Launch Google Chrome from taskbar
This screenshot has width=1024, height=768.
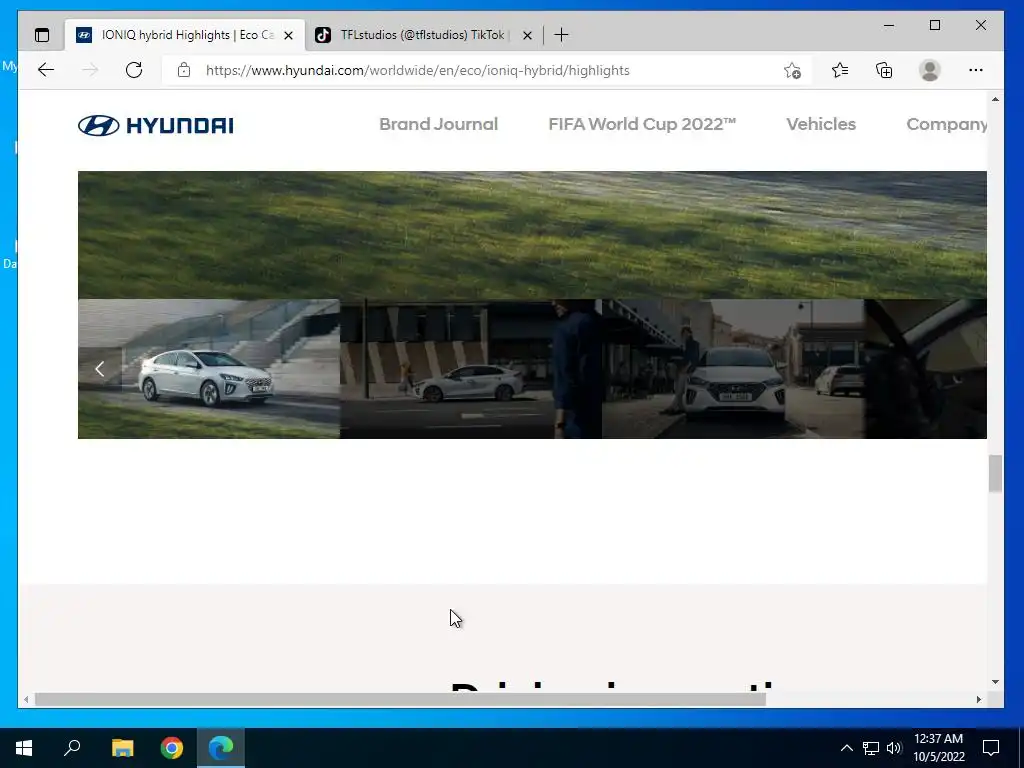click(172, 748)
